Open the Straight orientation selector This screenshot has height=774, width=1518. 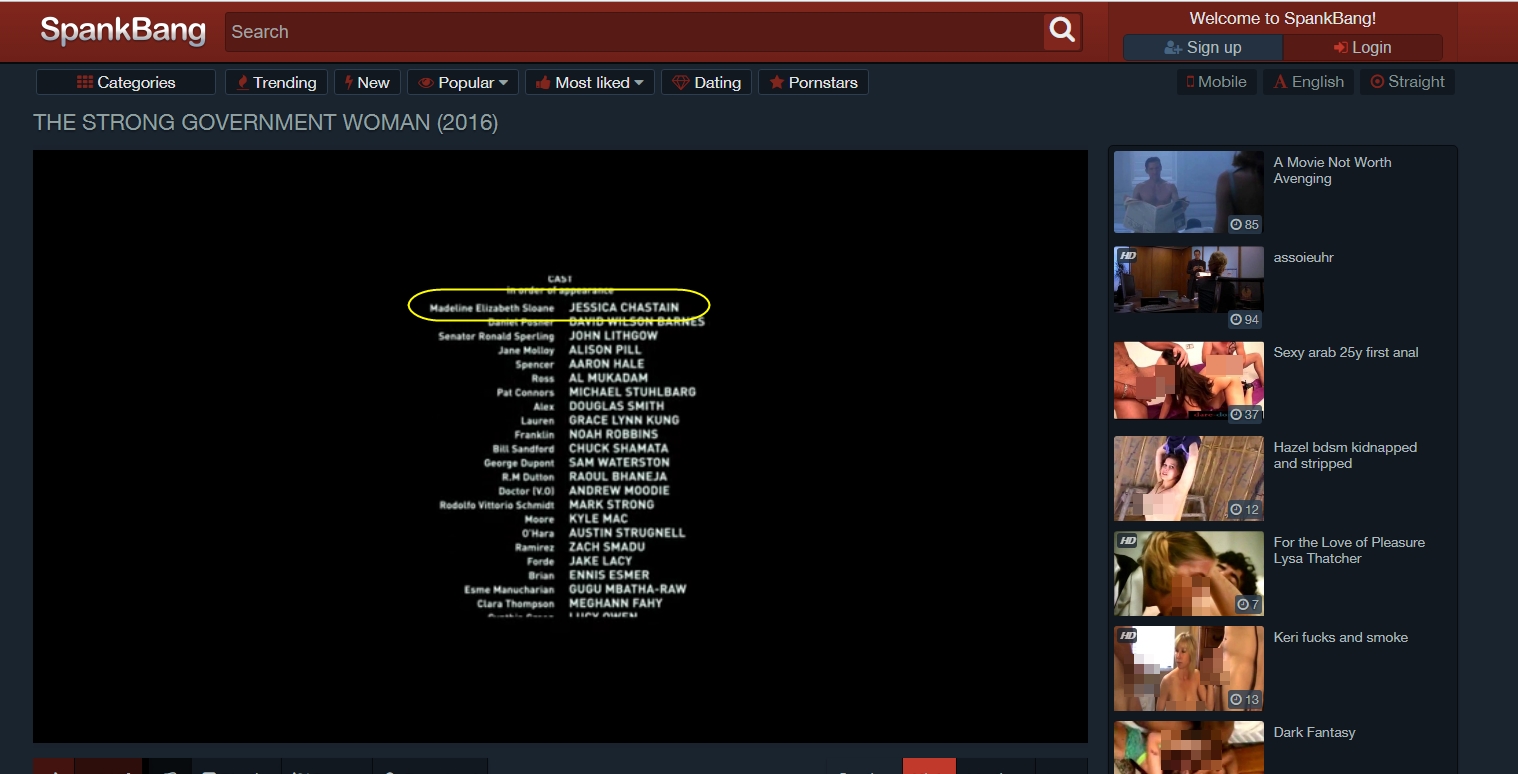click(1407, 82)
